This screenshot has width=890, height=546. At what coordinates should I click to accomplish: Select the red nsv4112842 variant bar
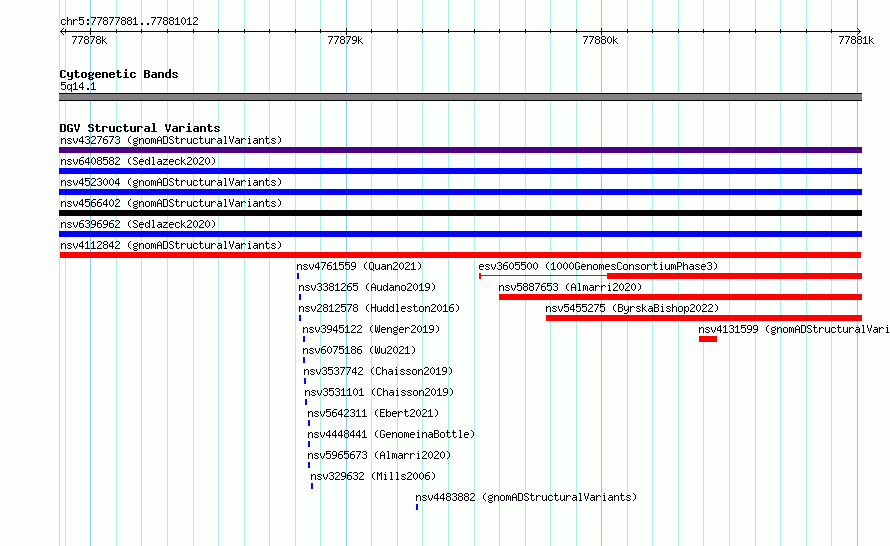[x=460, y=255]
